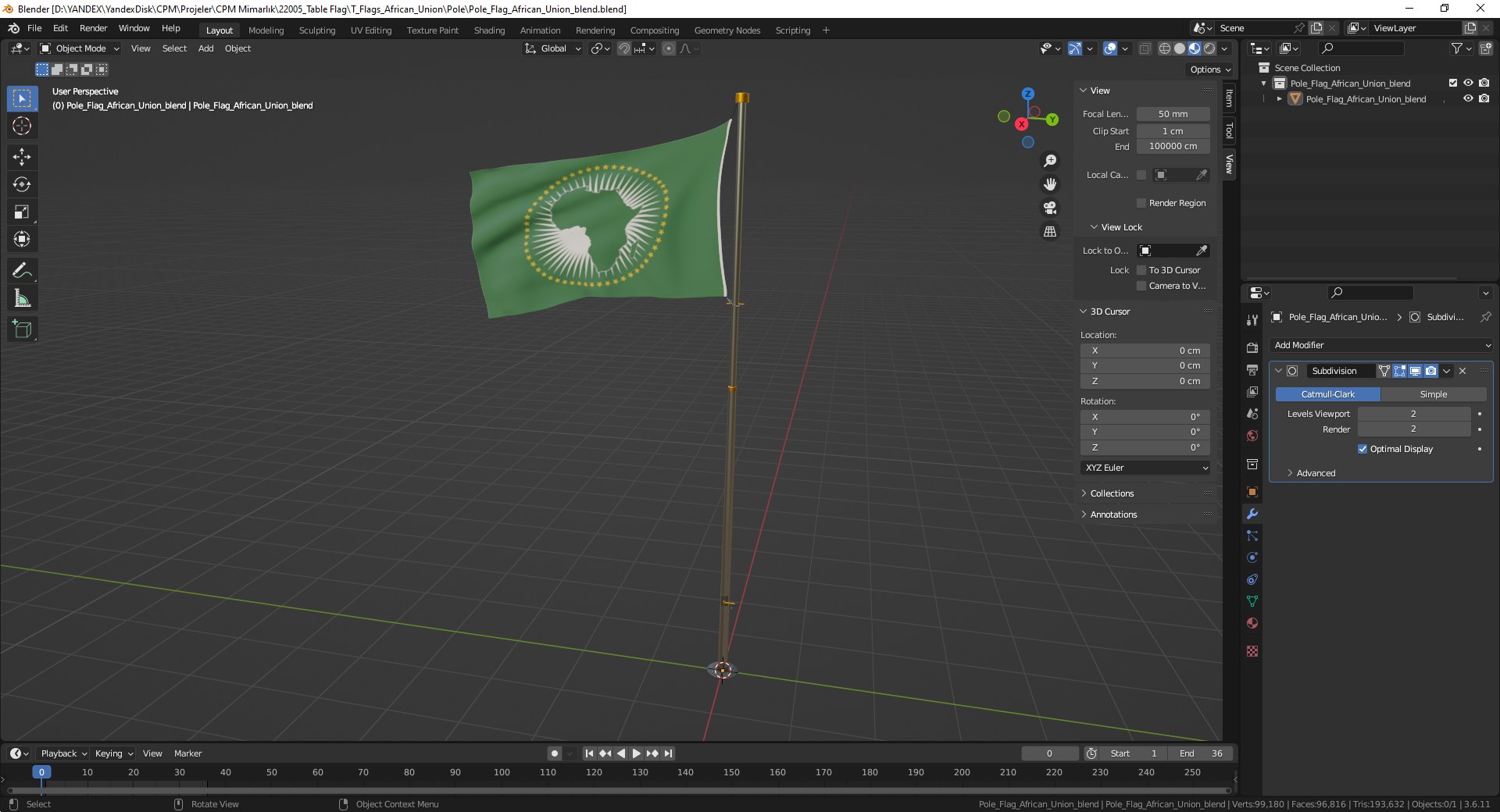Switch to the UV Editing workspace tab
This screenshot has height=812, width=1500.
click(370, 30)
